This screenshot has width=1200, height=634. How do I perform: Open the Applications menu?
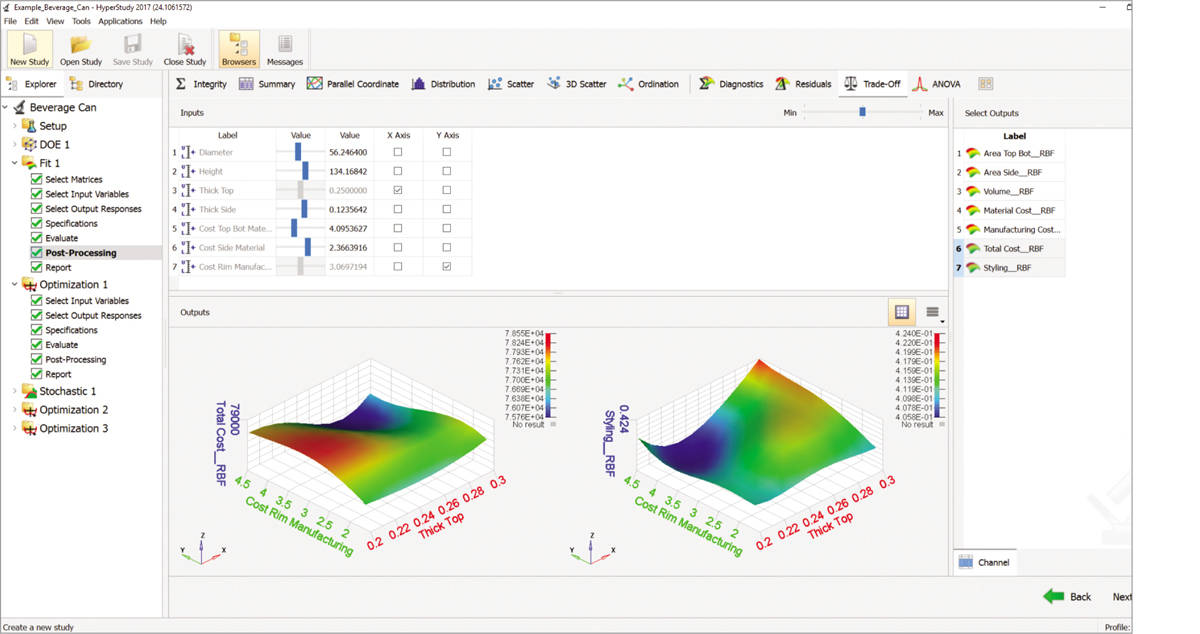pyautogui.click(x=120, y=21)
